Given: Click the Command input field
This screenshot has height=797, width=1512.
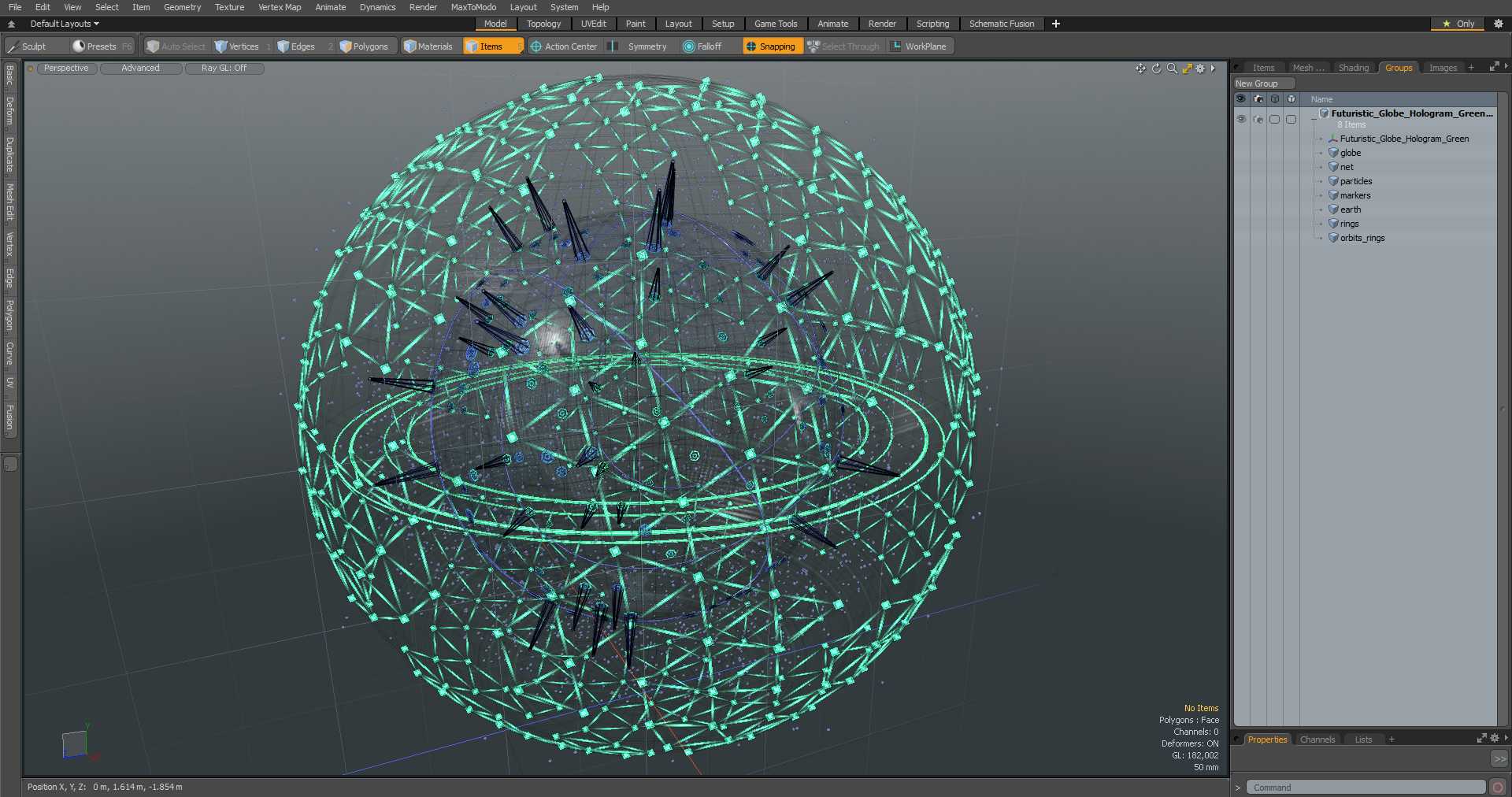Looking at the screenshot, I should click(1366, 788).
